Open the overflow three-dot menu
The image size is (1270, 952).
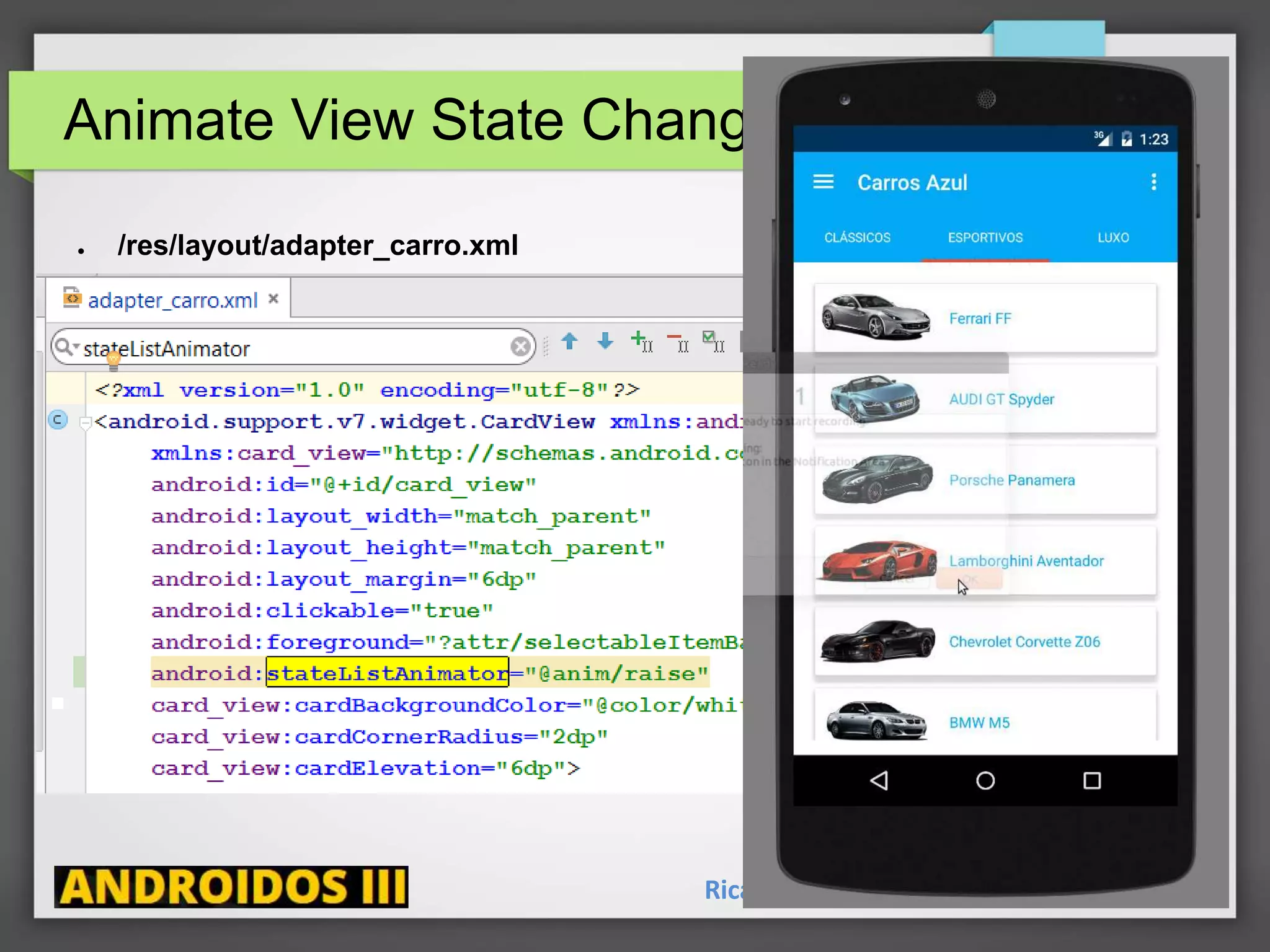(x=1153, y=182)
